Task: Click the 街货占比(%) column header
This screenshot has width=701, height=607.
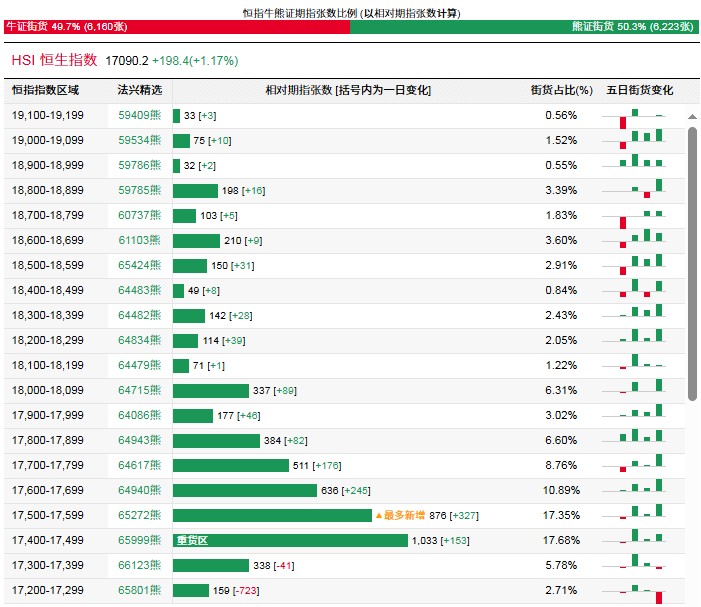Action: click(562, 90)
